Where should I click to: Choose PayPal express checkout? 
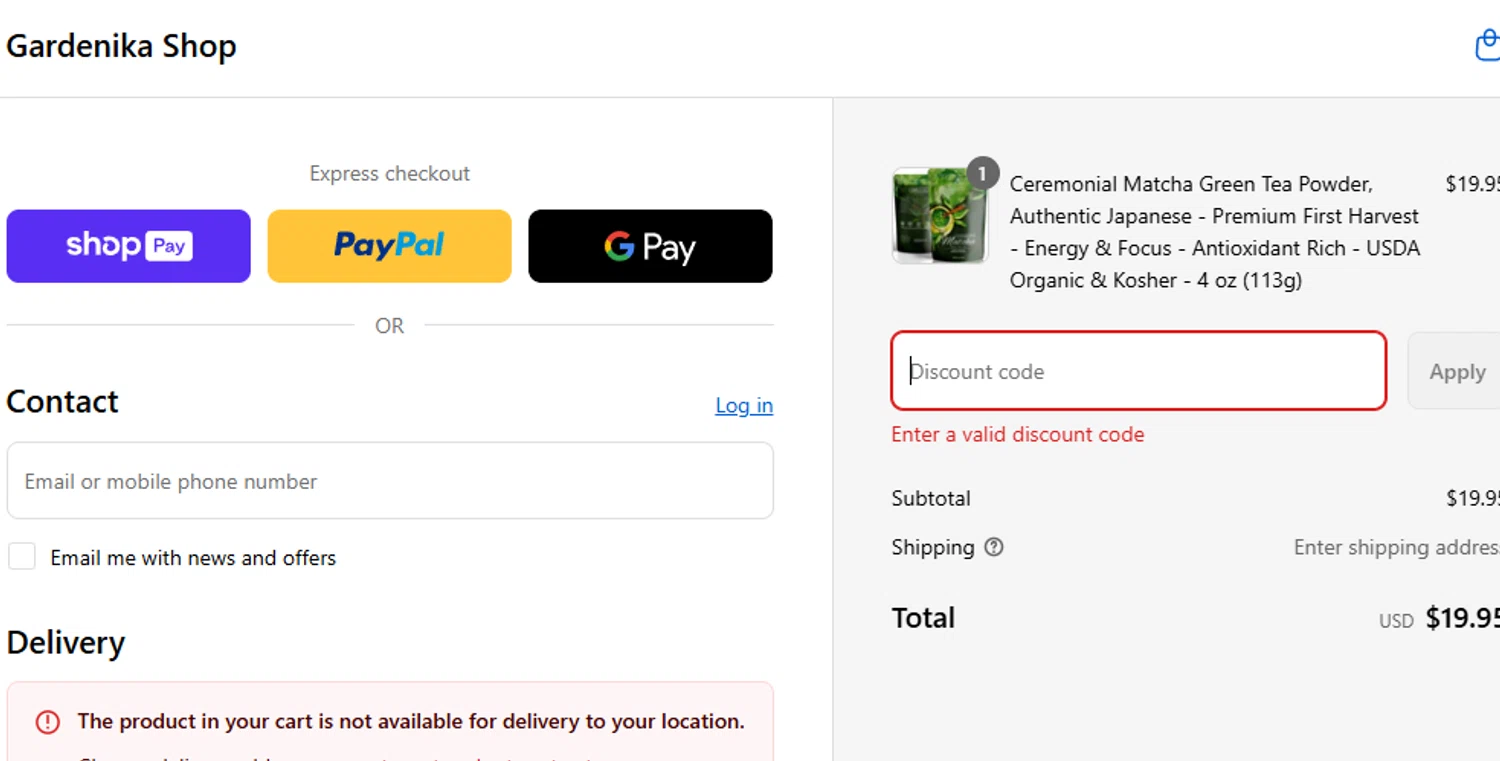pos(389,246)
